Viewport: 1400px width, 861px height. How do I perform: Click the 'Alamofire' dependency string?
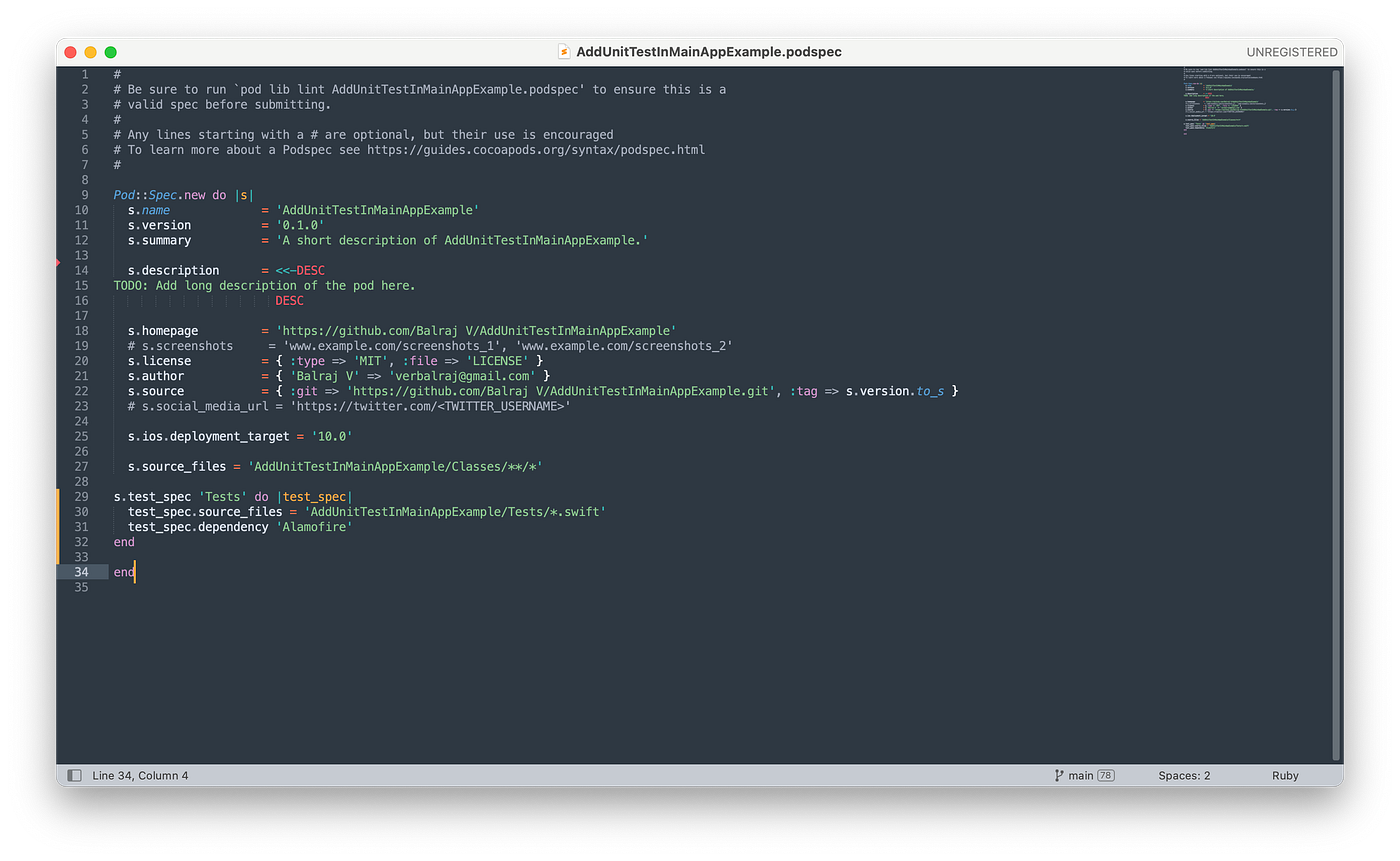pos(314,527)
